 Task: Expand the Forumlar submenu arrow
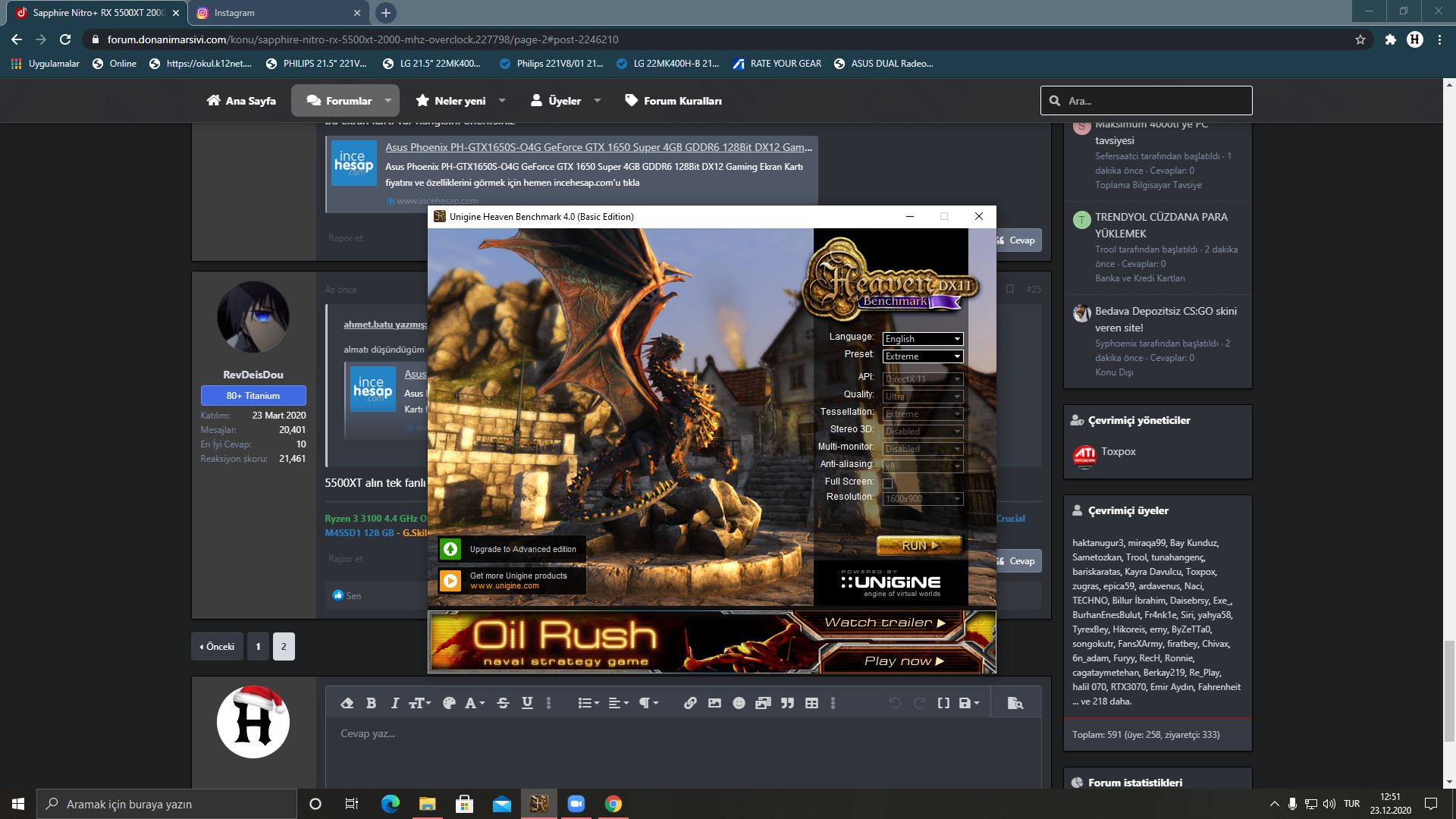pos(388,101)
